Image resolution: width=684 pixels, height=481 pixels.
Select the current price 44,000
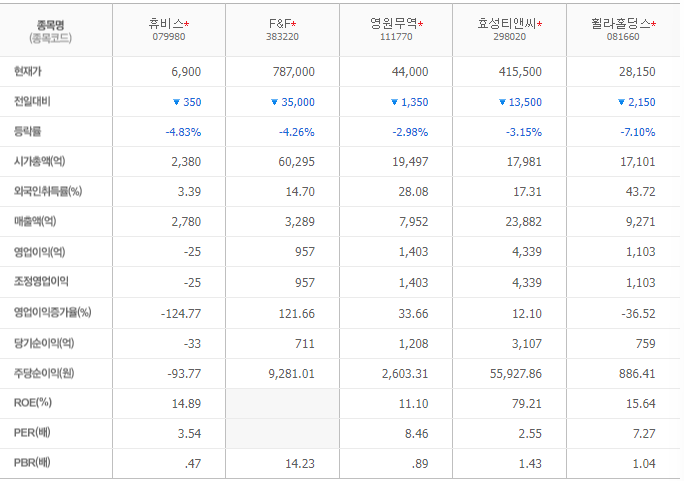(410, 72)
